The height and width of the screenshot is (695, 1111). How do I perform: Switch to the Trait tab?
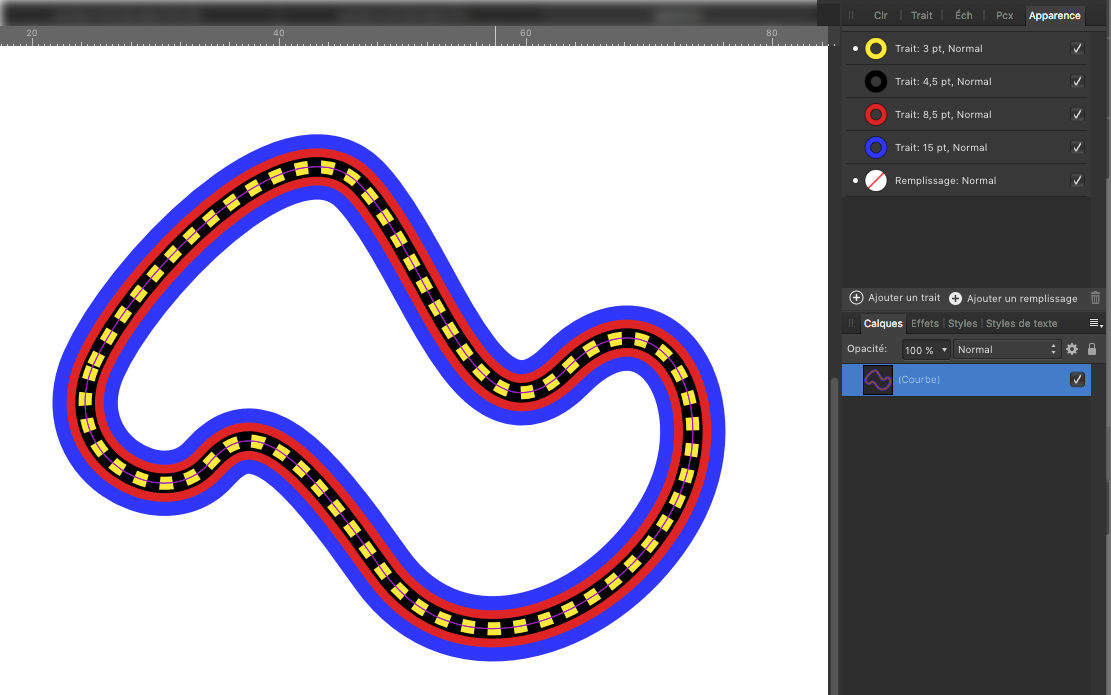(921, 15)
